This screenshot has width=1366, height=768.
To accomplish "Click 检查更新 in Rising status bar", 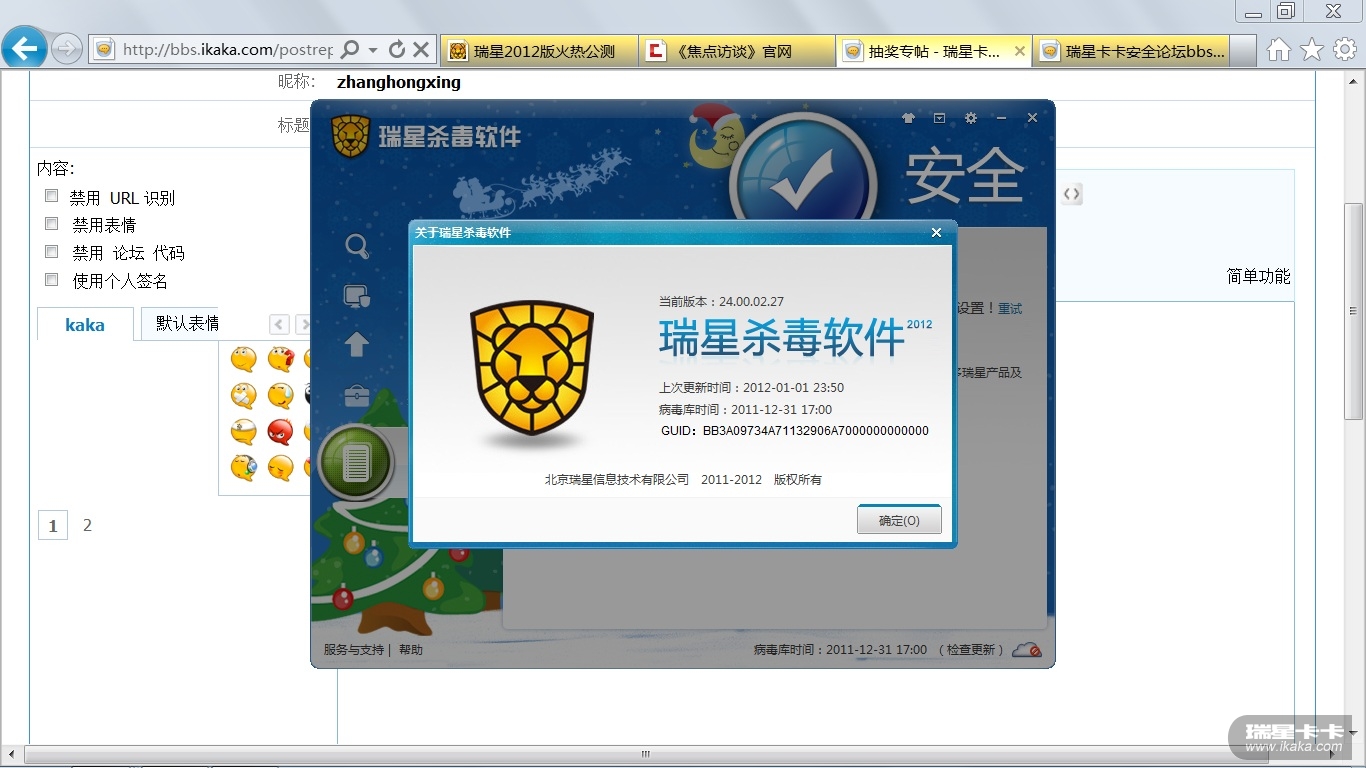I will click(x=971, y=650).
